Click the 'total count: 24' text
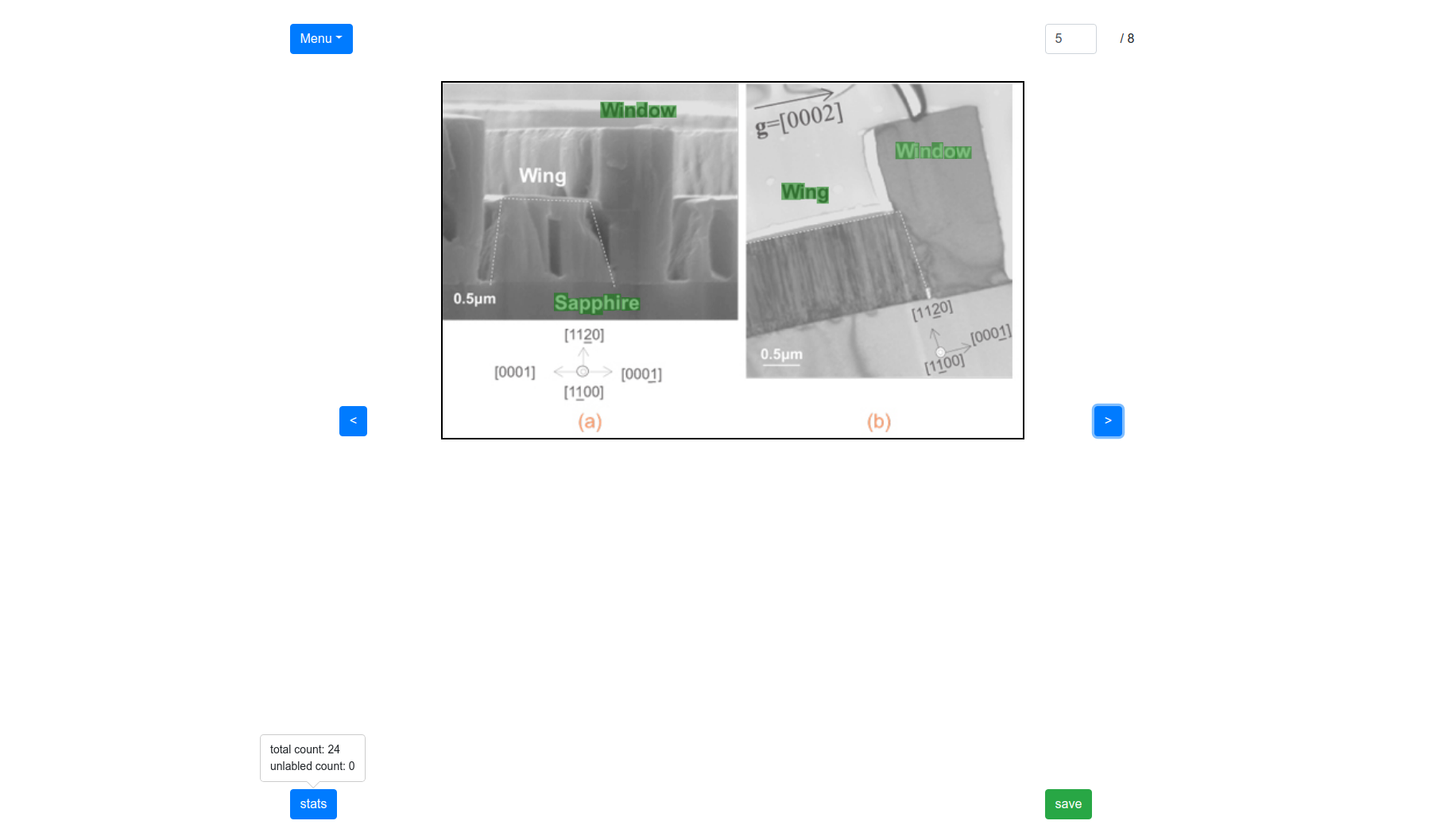The height and width of the screenshot is (840, 1452). point(305,749)
